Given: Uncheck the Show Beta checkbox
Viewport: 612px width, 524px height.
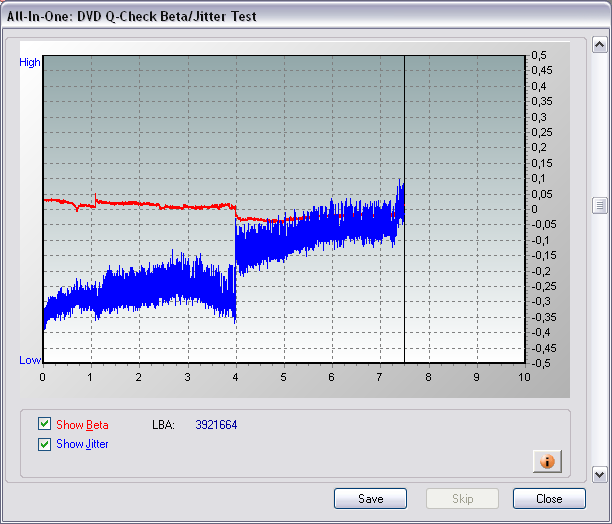Looking at the screenshot, I should [x=44, y=424].
